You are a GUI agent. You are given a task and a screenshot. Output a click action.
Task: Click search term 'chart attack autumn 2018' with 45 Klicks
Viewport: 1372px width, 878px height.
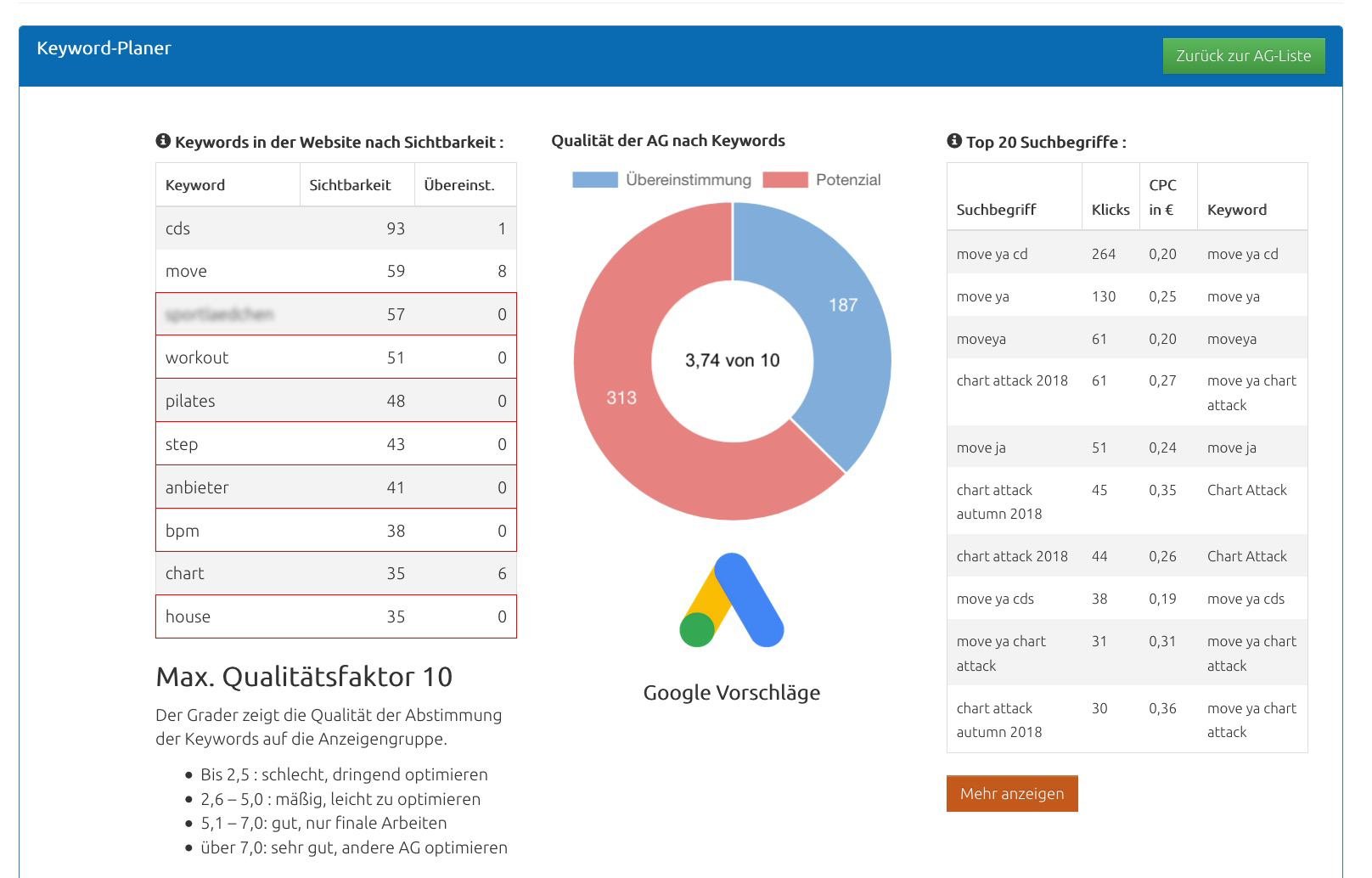[x=999, y=502]
